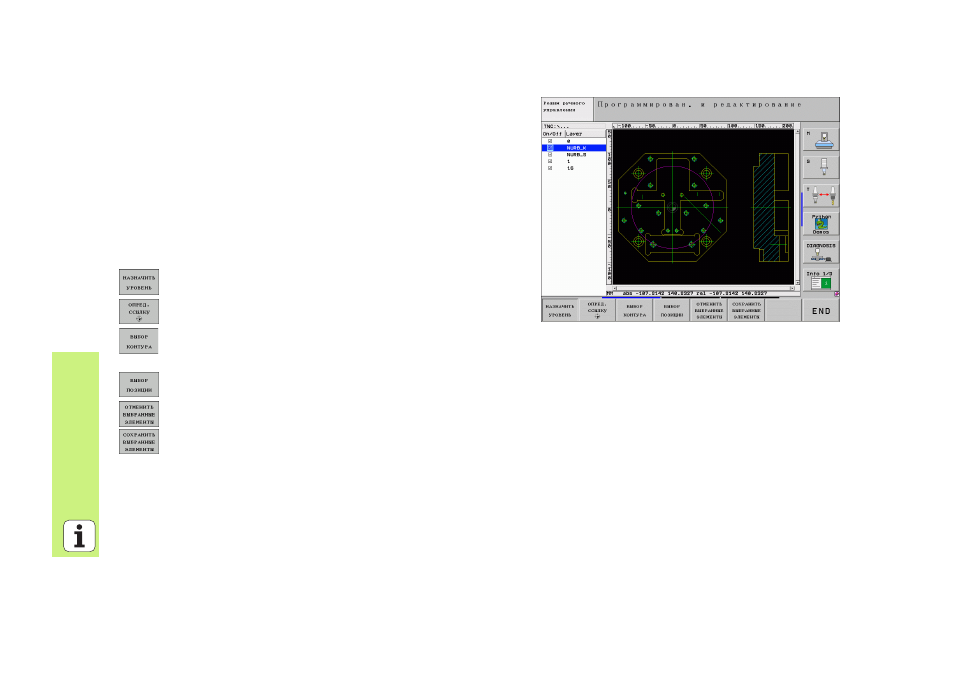This screenshot has height=676, width=954.
Task: Click СОХРАНИТЬ ВЫБРАННЫЕ ЭЛЕМЕНТЫ soft key in TNC row
Action: [746, 310]
